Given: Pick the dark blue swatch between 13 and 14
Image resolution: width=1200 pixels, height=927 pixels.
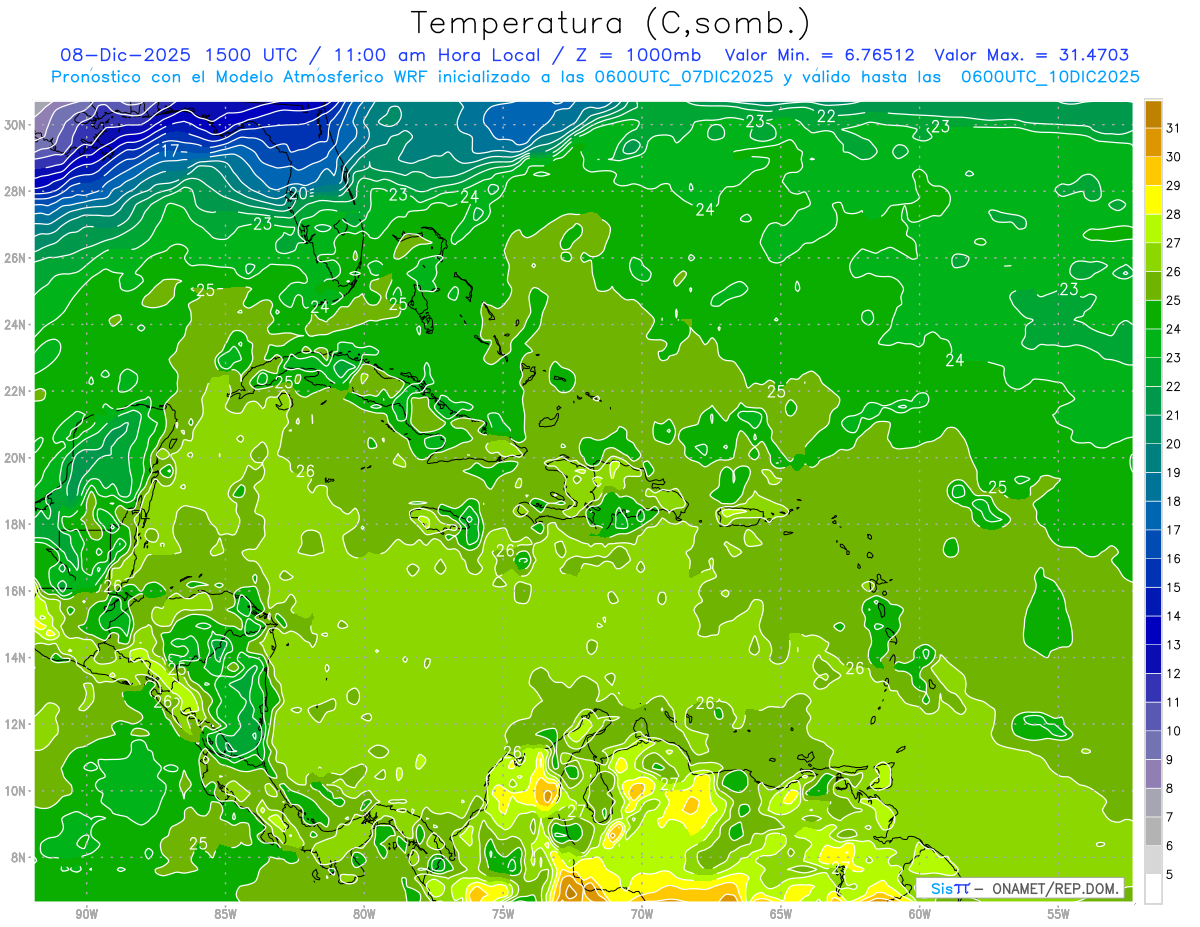Looking at the screenshot, I should point(1153,630).
